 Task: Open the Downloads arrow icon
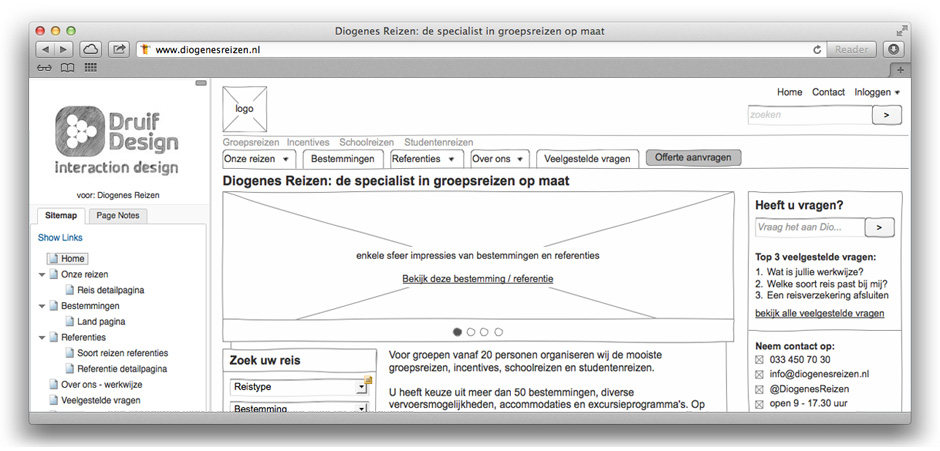pyautogui.click(x=893, y=50)
